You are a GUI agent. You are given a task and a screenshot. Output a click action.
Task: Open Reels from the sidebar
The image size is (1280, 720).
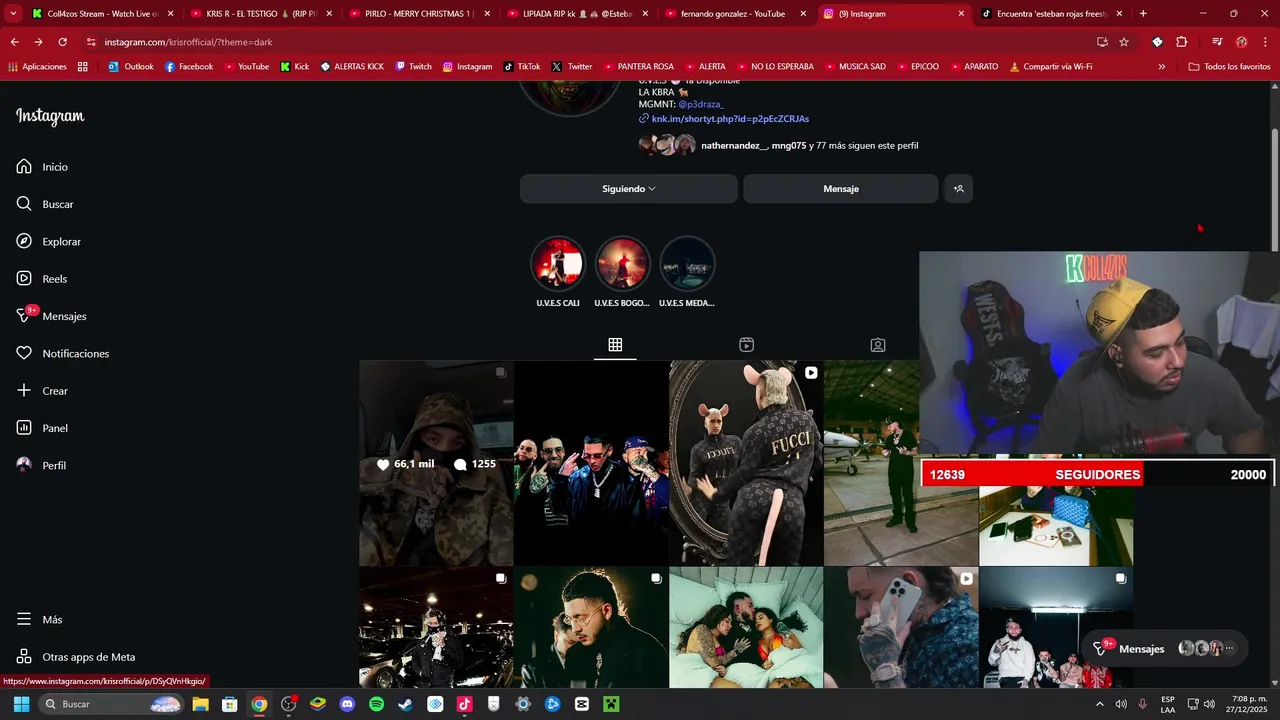point(42,279)
